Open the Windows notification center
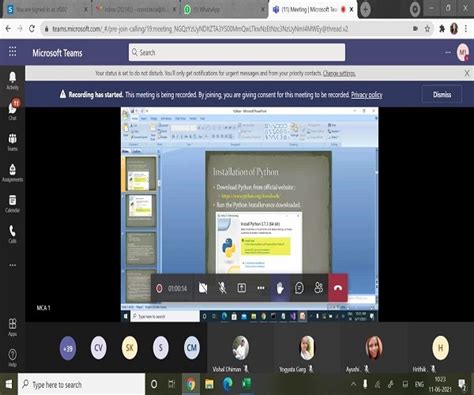 tap(462, 384)
